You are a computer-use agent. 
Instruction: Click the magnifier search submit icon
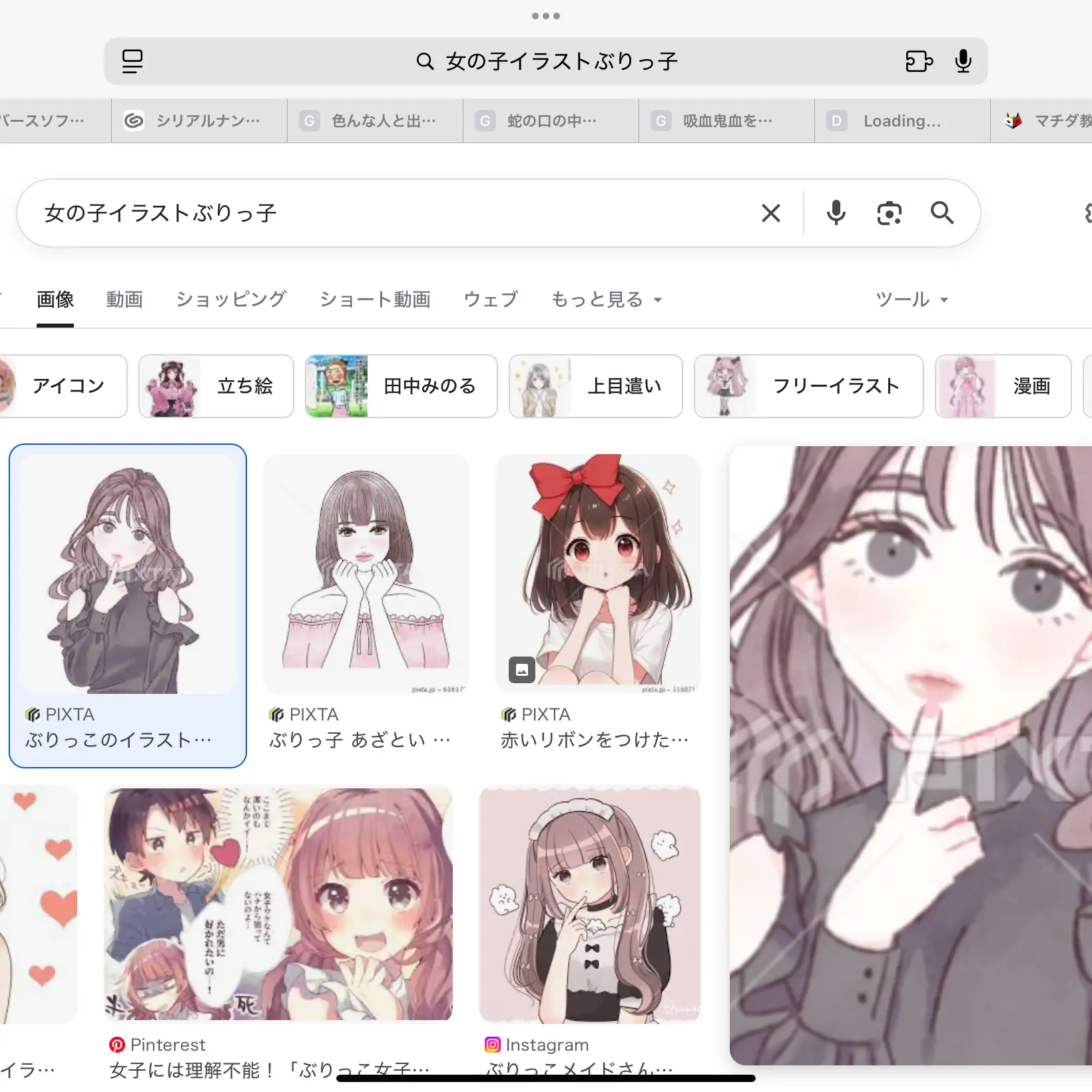pyautogui.click(x=942, y=213)
